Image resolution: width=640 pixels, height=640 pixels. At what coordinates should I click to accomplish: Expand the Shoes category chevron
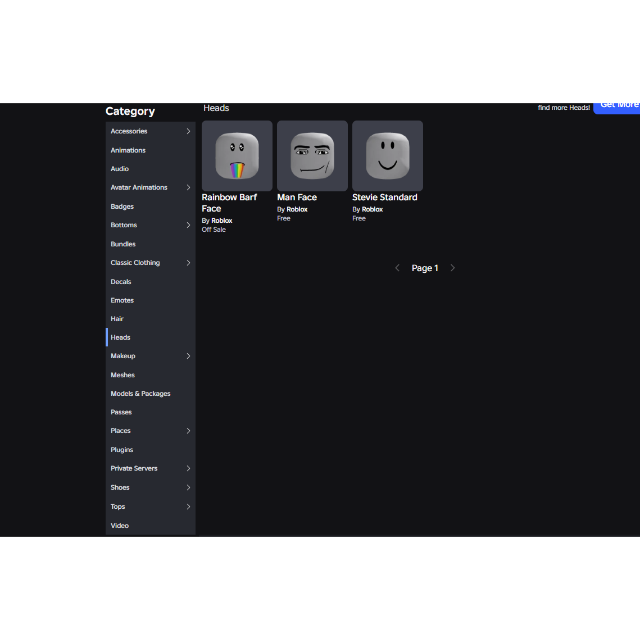[x=188, y=487]
